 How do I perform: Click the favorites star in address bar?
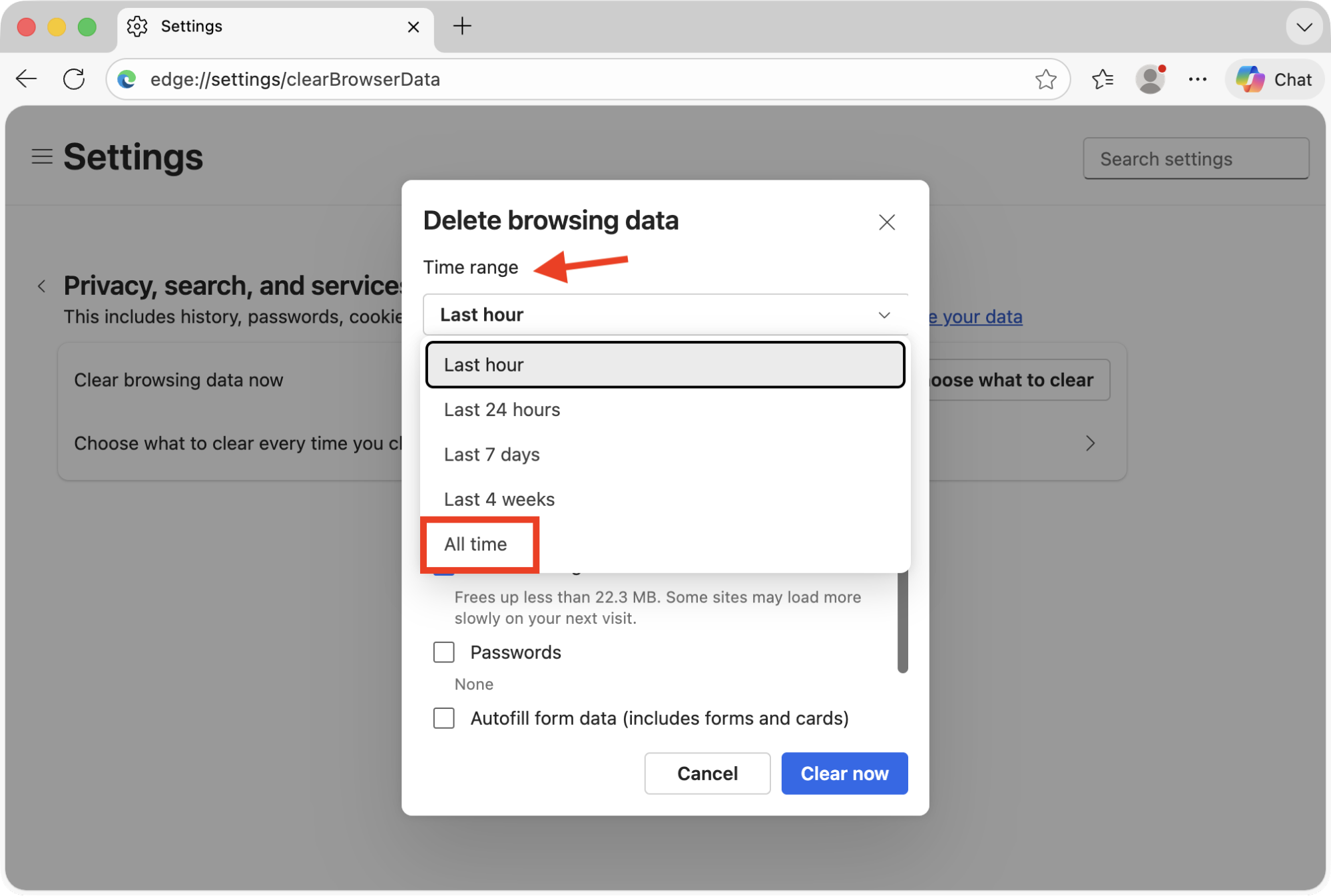(x=1047, y=79)
